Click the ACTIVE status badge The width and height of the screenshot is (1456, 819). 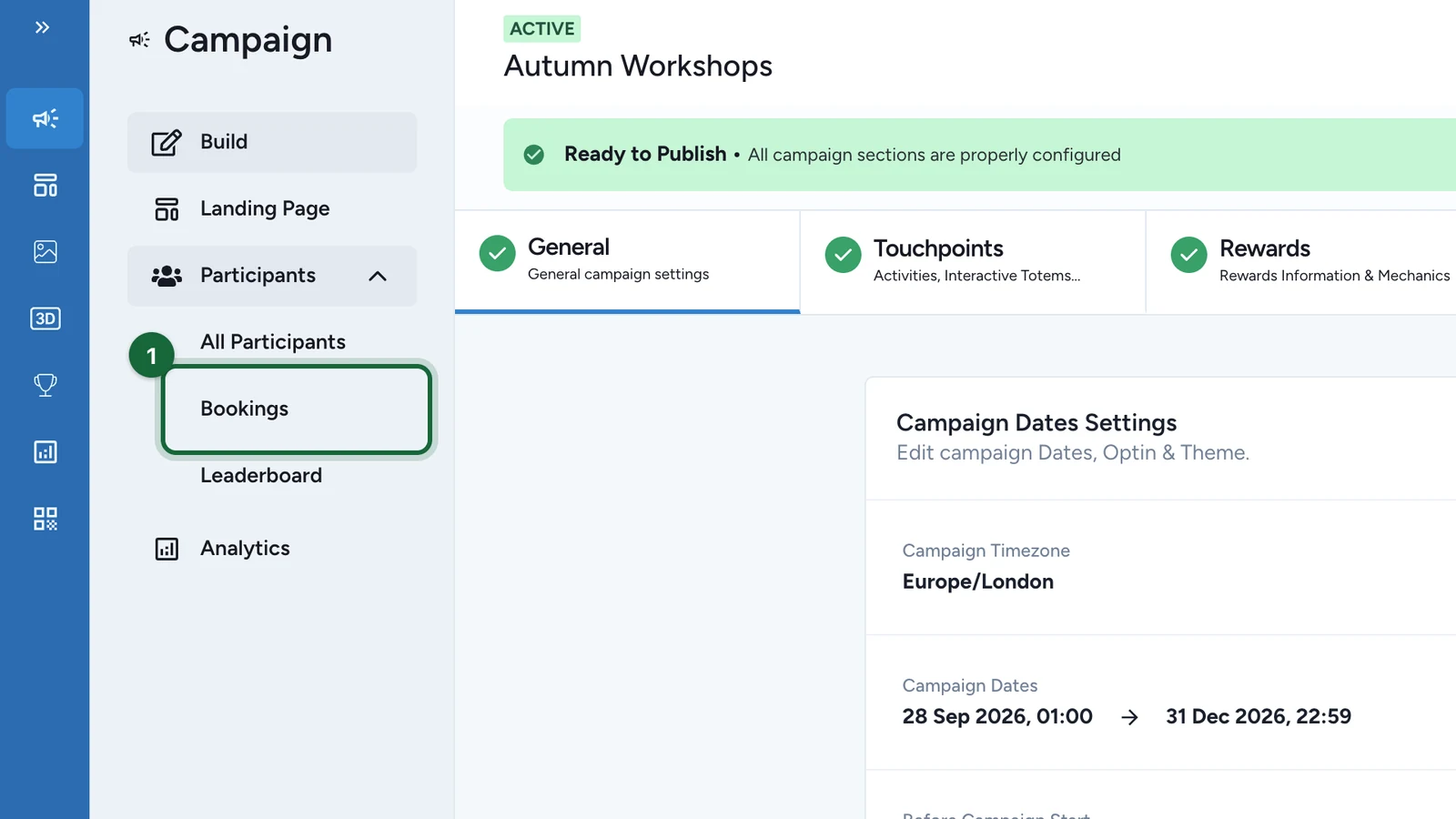point(542,29)
